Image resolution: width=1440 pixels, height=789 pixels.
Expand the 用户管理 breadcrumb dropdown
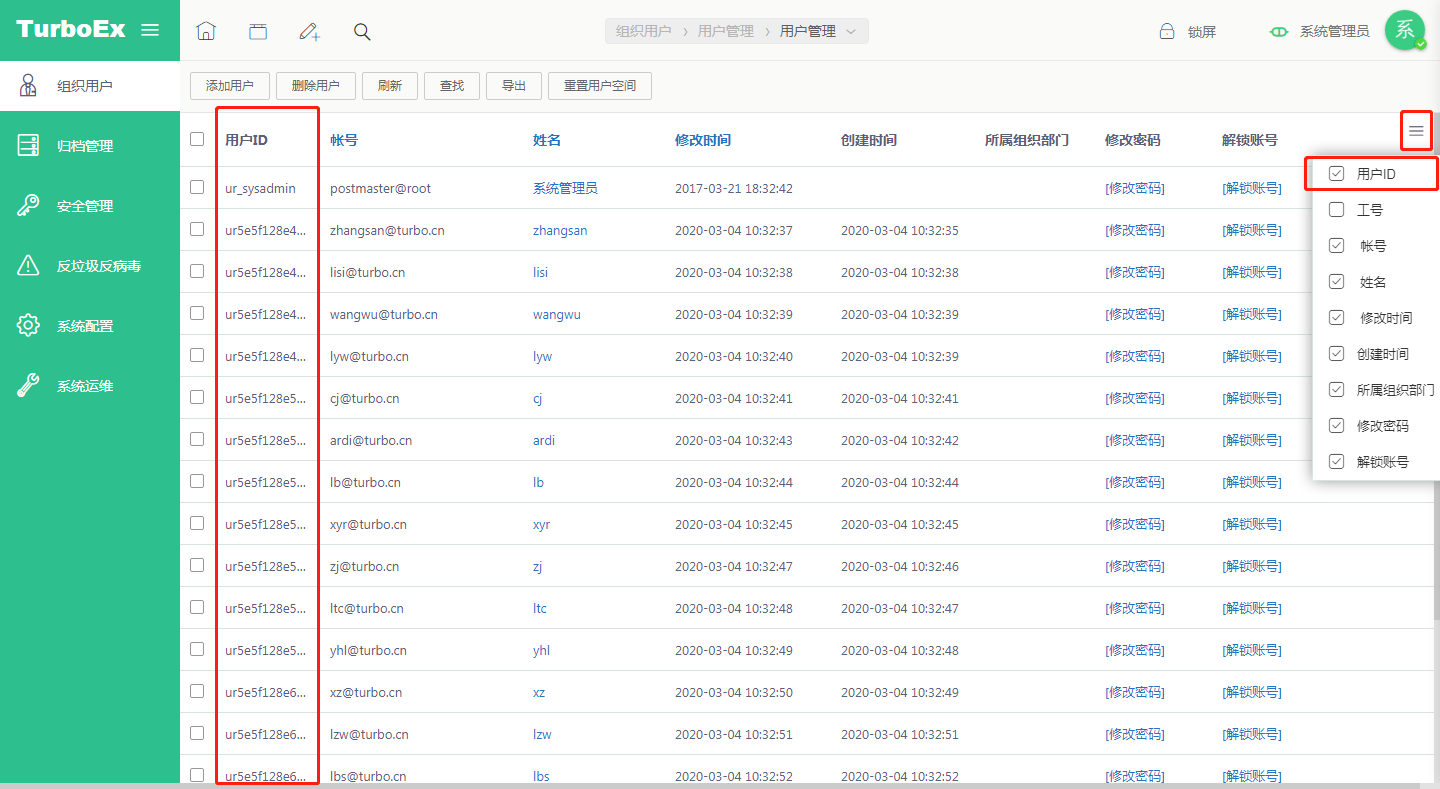(x=851, y=31)
